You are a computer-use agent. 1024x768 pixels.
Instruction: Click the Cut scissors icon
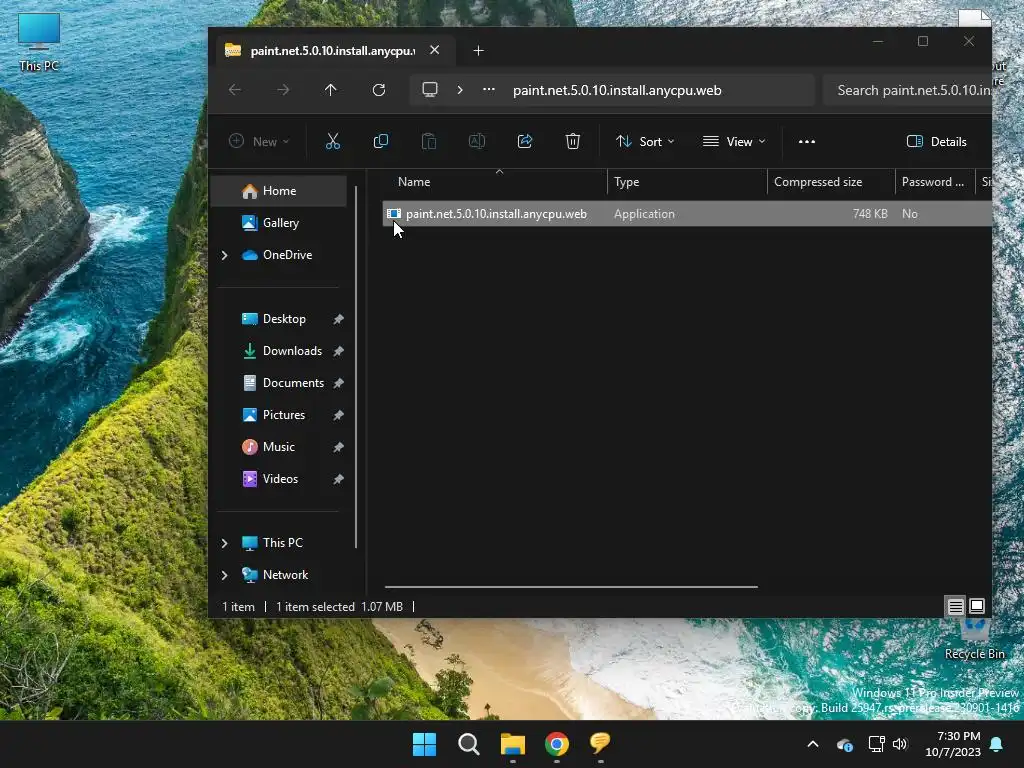333,141
